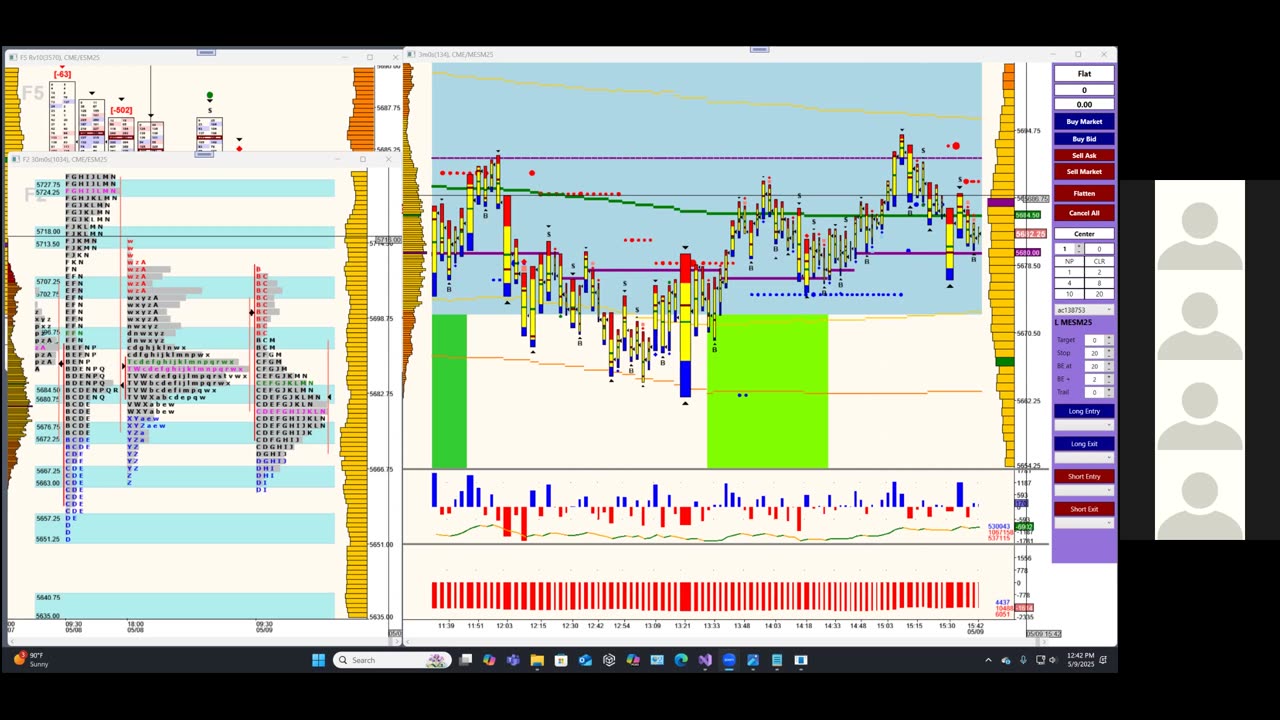Select quantity preset 20
1280x720 pixels.
(1099, 294)
